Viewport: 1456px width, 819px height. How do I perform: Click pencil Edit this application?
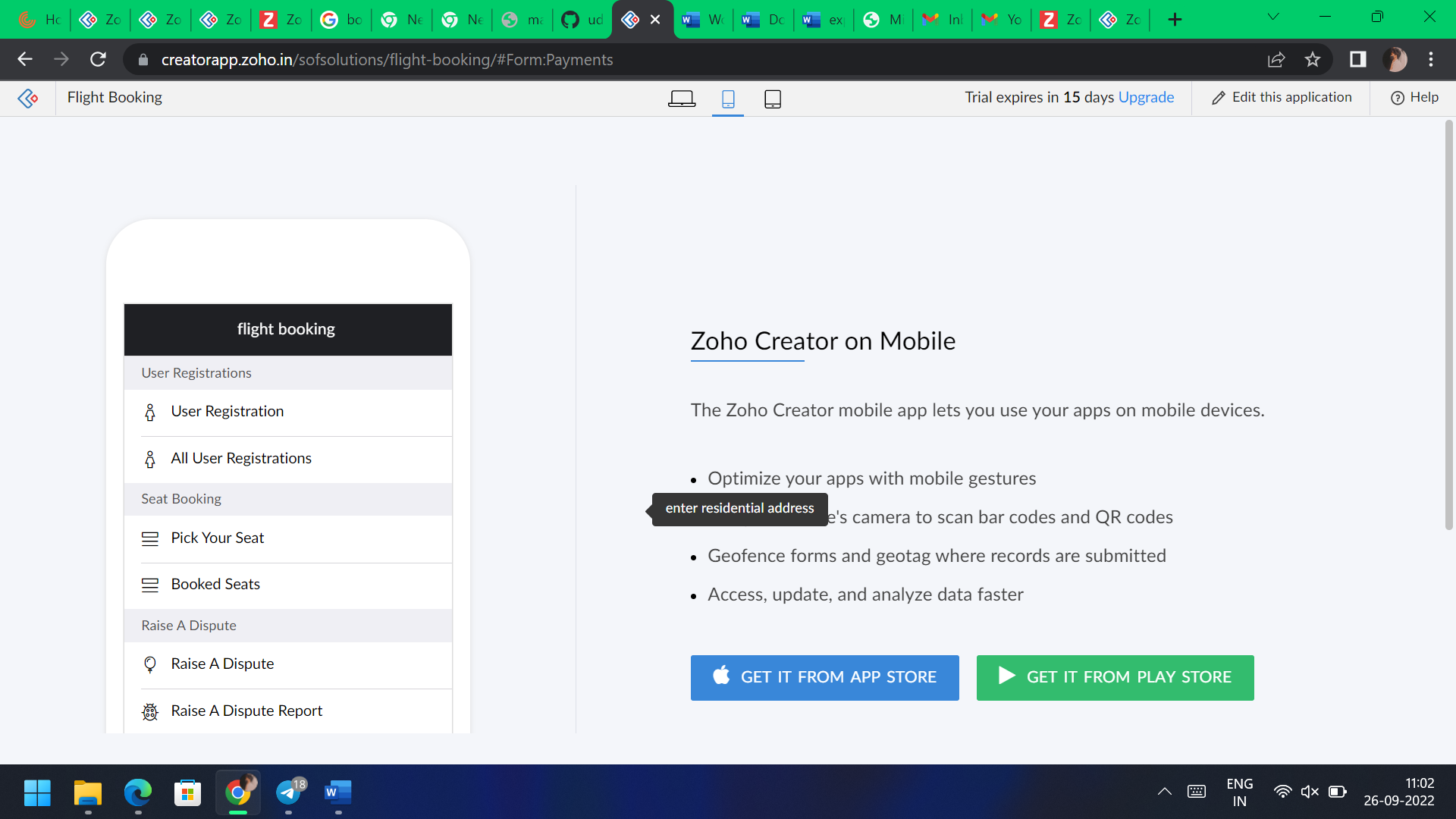tap(1218, 98)
